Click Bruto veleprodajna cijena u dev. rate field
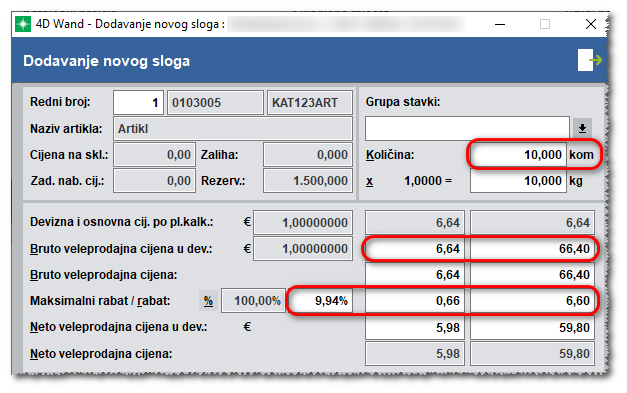 [x=303, y=249]
